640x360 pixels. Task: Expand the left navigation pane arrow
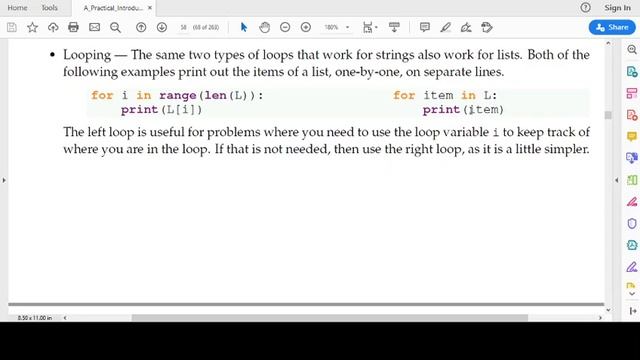[x=4, y=180]
